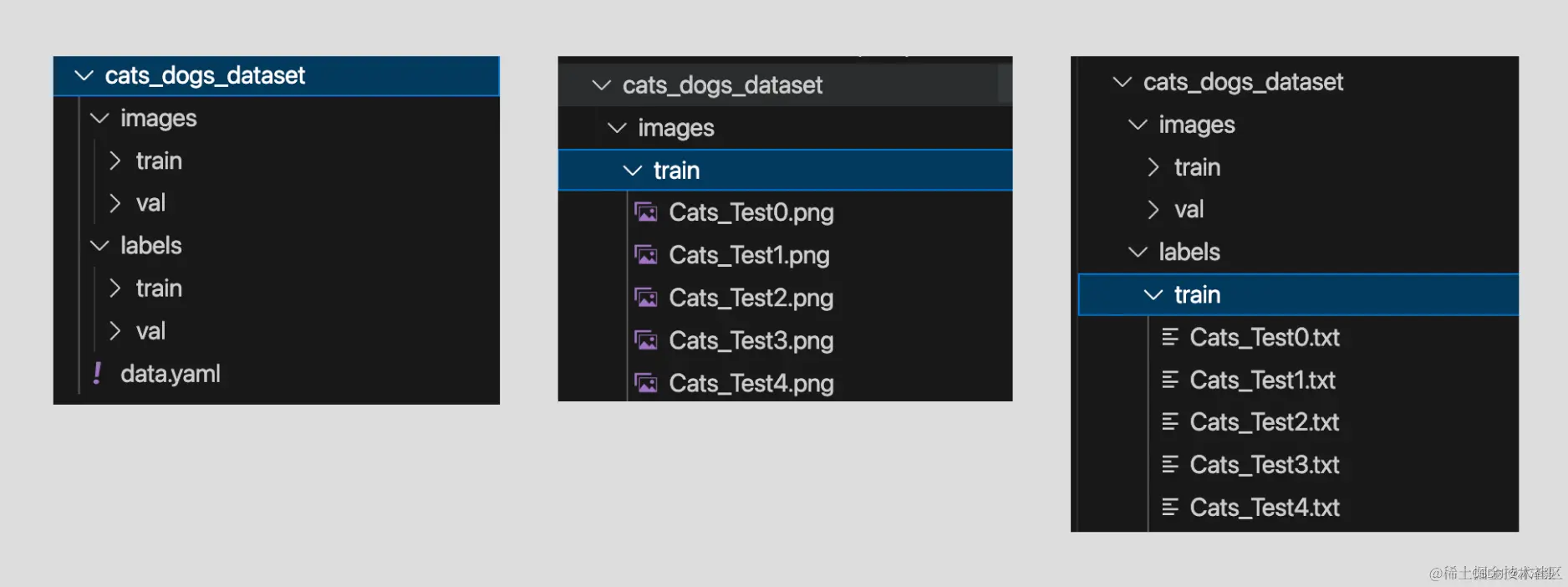This screenshot has width=1568, height=587.
Task: Select the Cats_Test2.txt file
Action: pos(1264,422)
